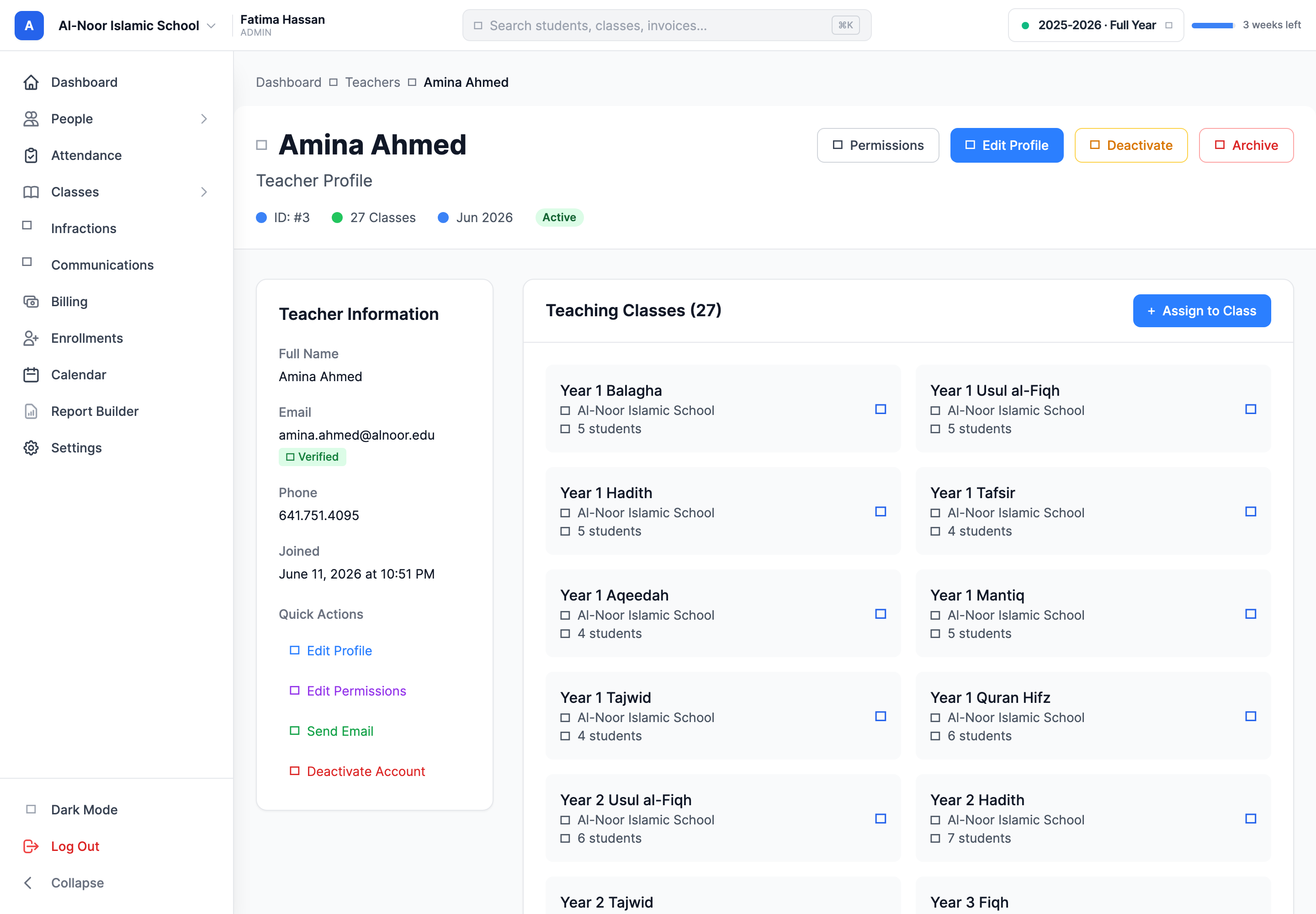This screenshot has width=1316, height=914.
Task: Click Log Out link
Action: tap(75, 846)
